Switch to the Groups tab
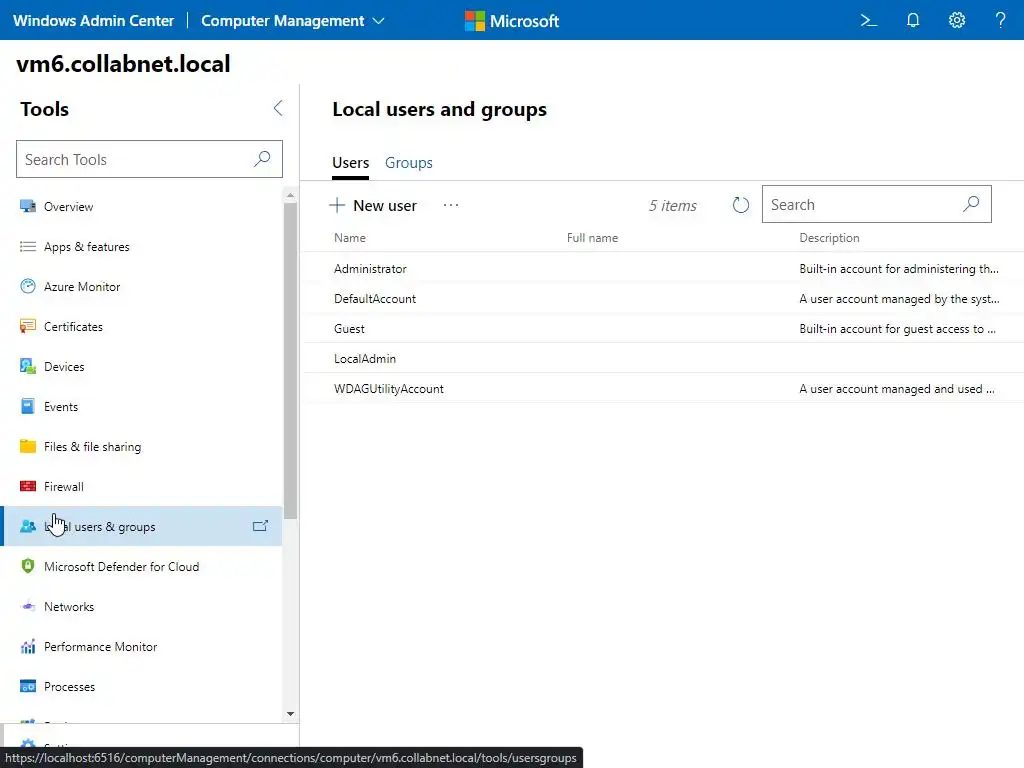The image size is (1024, 768). click(409, 163)
